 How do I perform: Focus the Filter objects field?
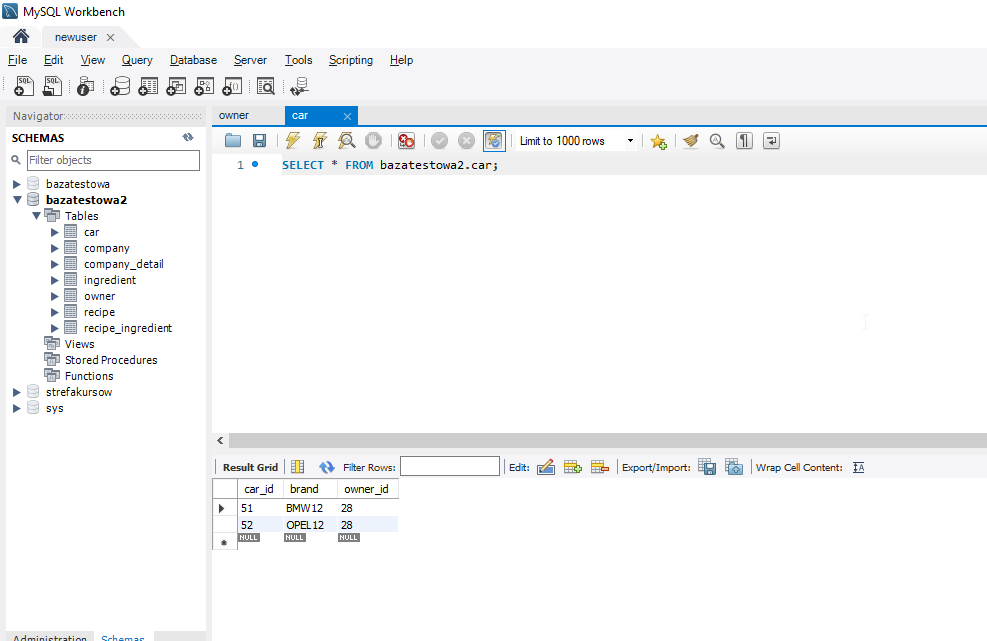[x=113, y=160]
